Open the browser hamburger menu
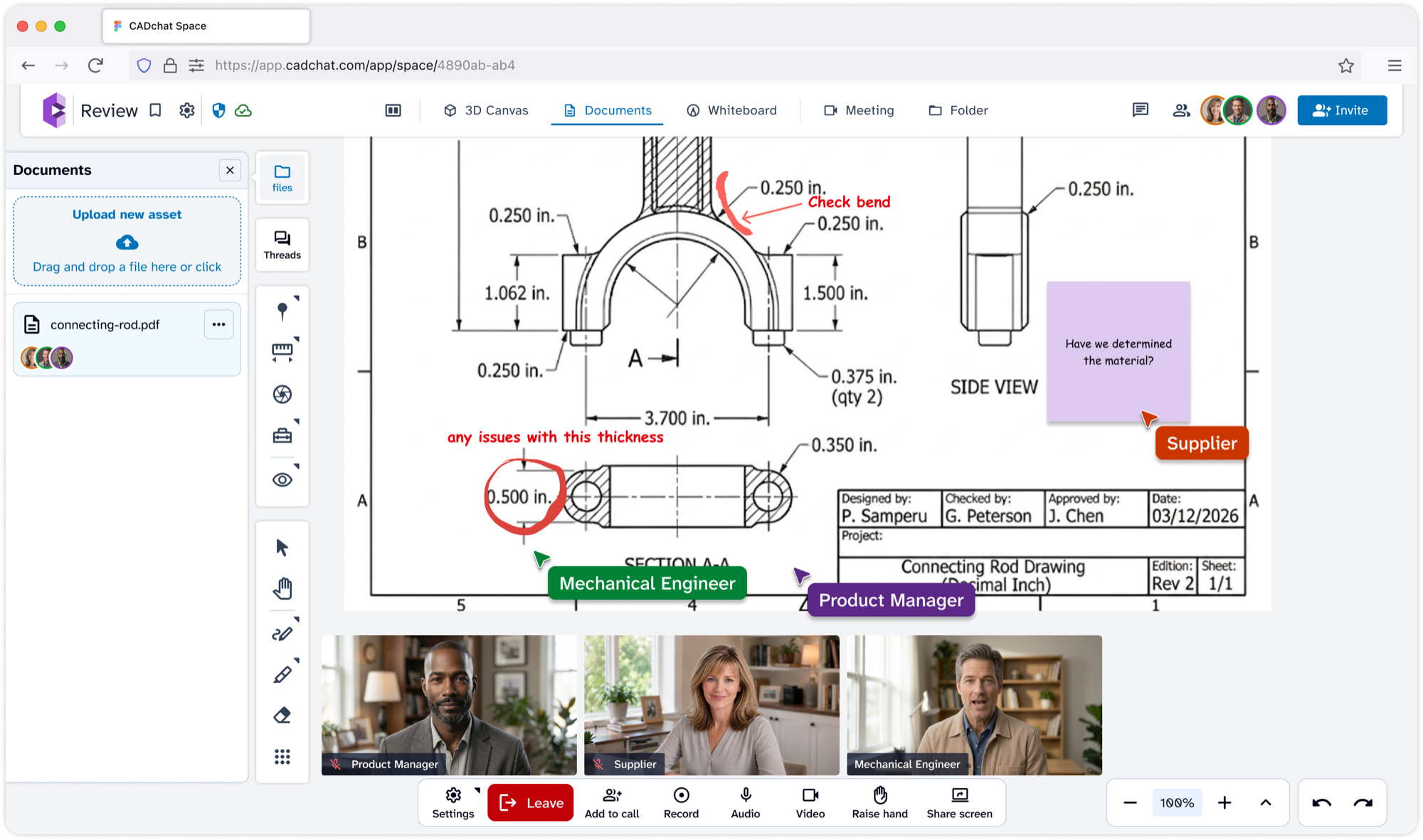This screenshot has height=840, width=1423. pyautogui.click(x=1395, y=65)
